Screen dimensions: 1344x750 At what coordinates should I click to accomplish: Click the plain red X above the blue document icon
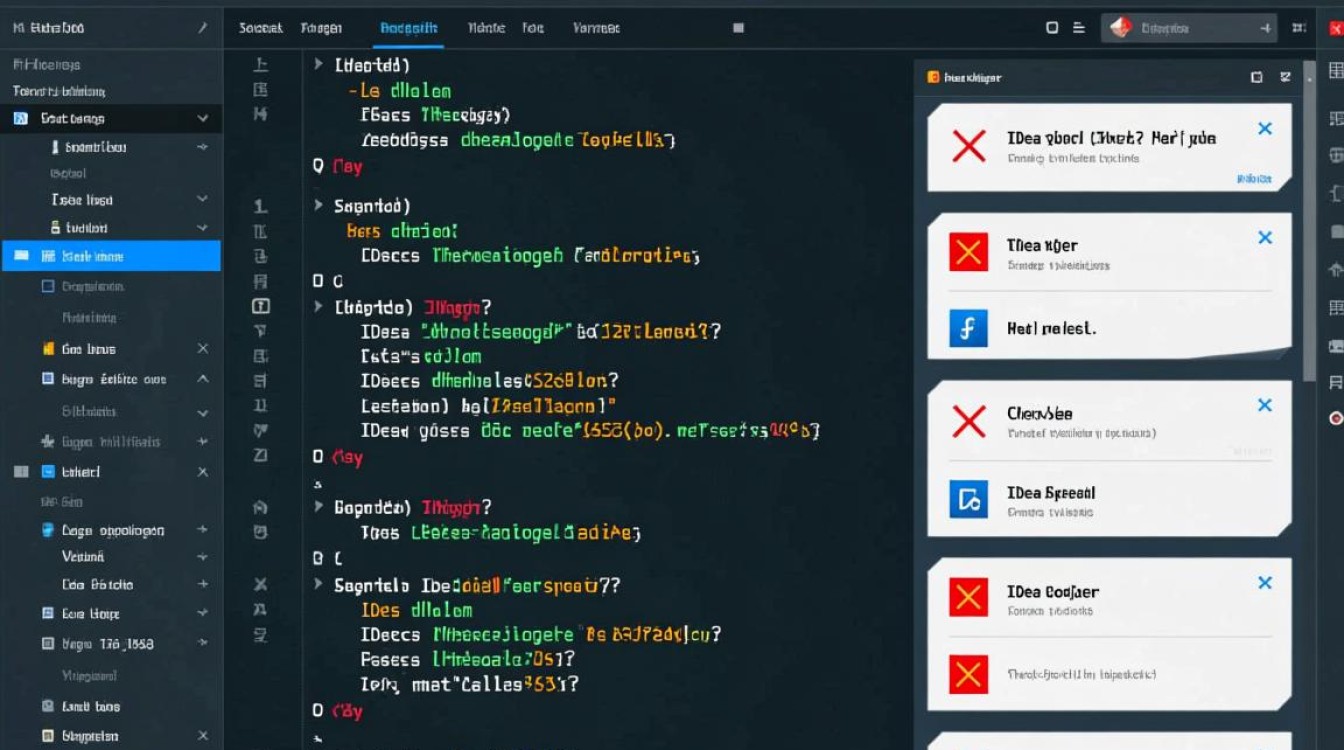click(969, 421)
